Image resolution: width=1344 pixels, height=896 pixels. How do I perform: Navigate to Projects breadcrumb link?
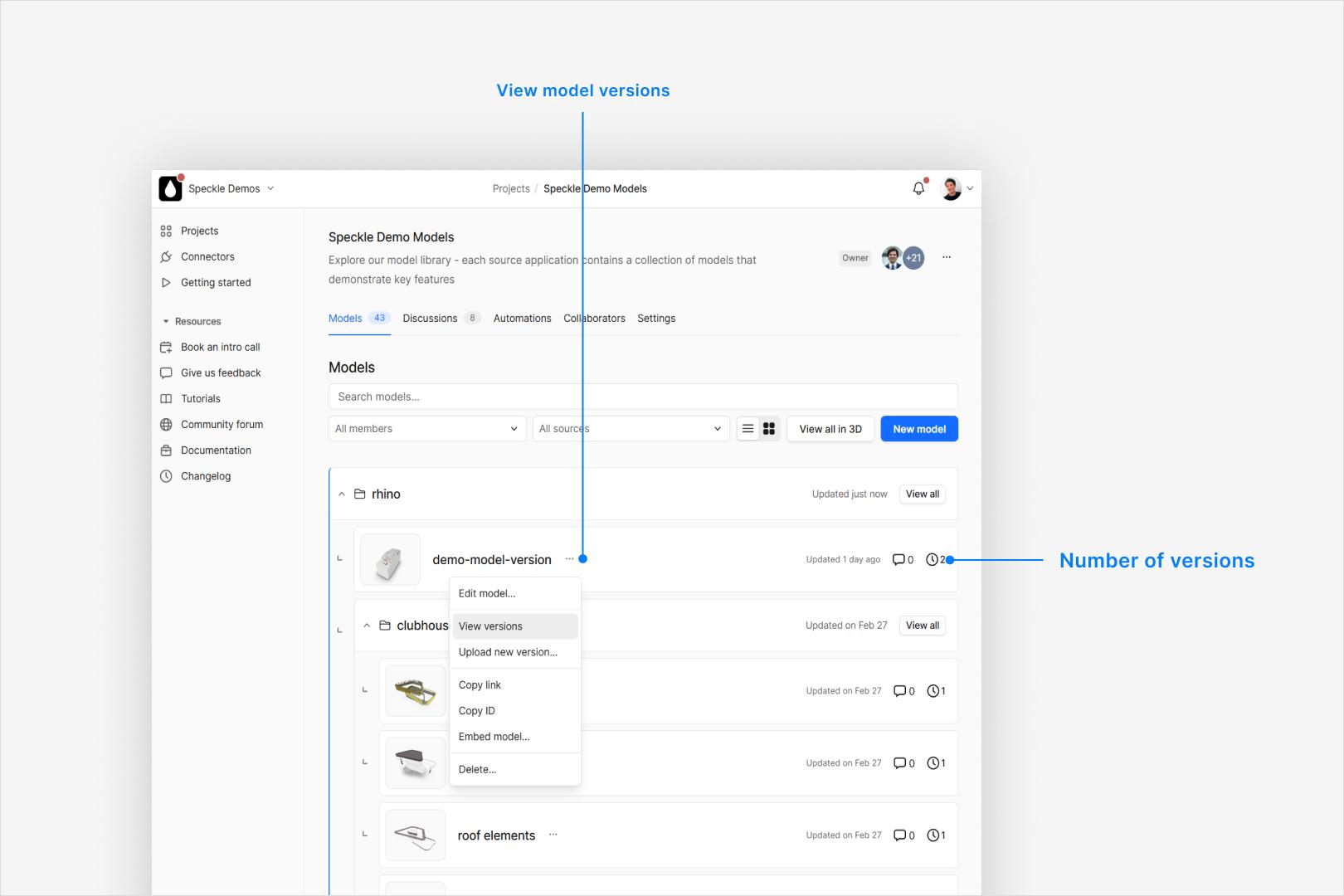tap(511, 188)
